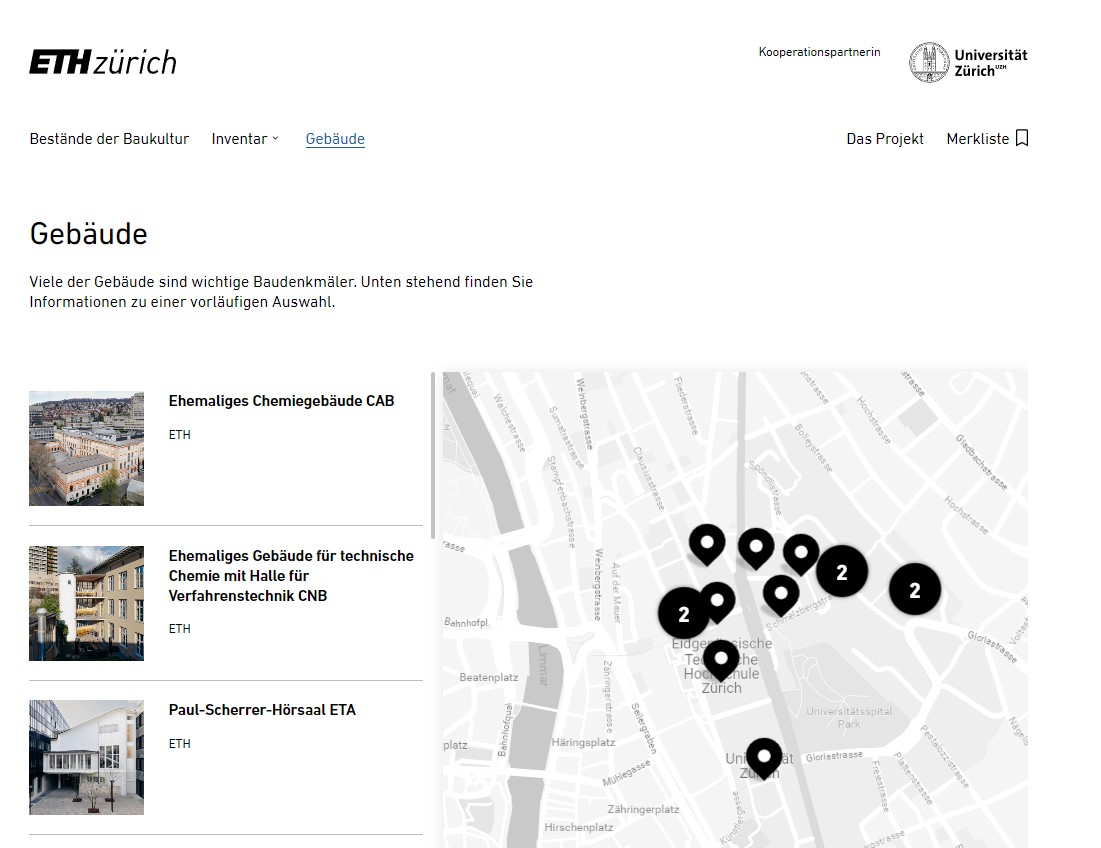
Task: Click the map pin just above Schmelzbergstrasse label
Action: (x=781, y=593)
